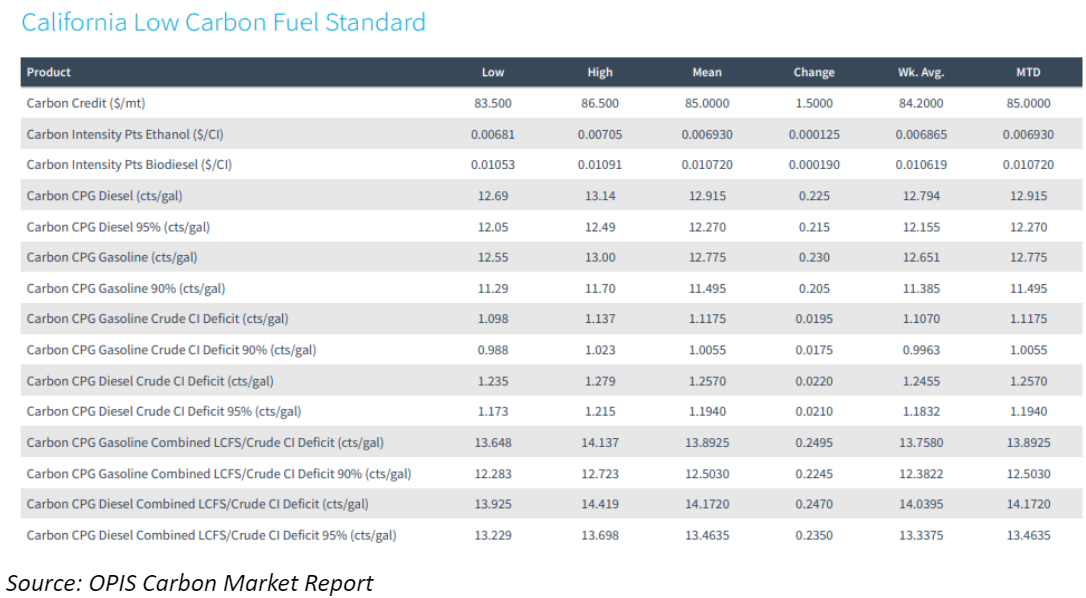The width and height of the screenshot is (1086, 598).
Task: Select Gasoline Combined 90% high value 12.723
Action: (x=600, y=474)
